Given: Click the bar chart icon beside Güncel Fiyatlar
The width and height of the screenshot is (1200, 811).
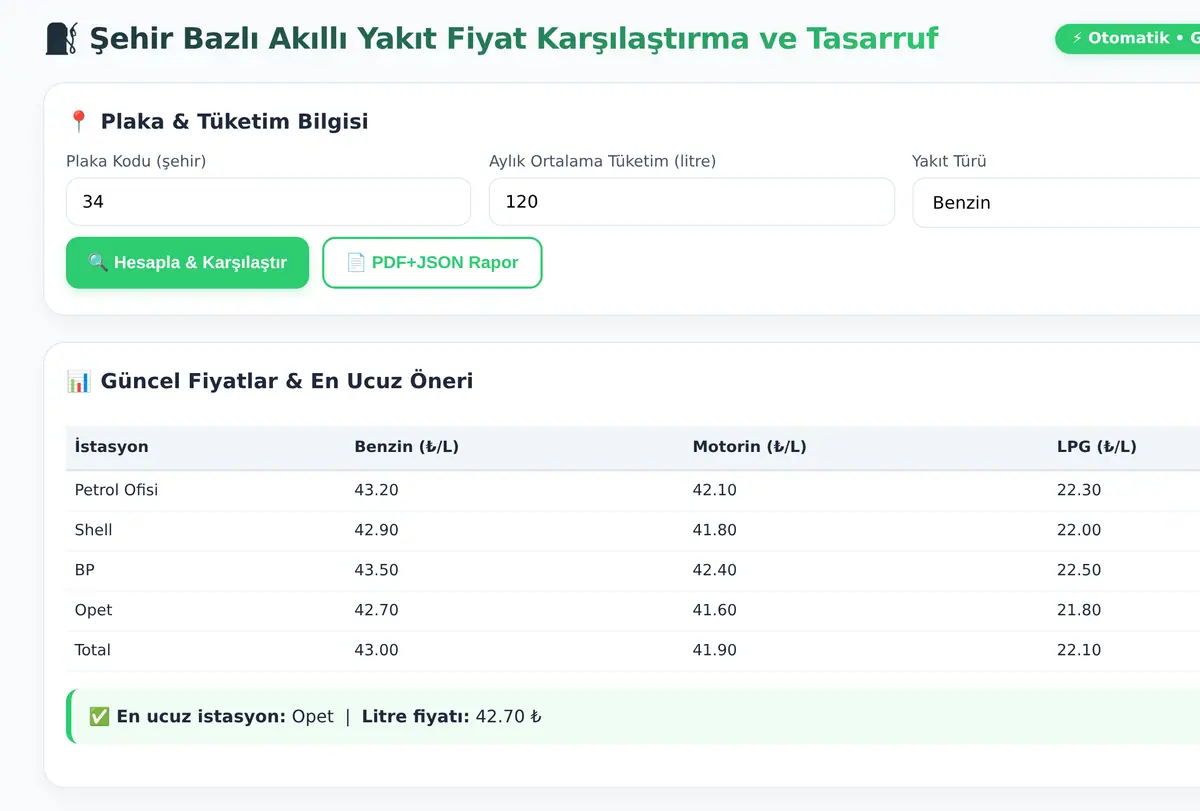Looking at the screenshot, I should 78,381.
